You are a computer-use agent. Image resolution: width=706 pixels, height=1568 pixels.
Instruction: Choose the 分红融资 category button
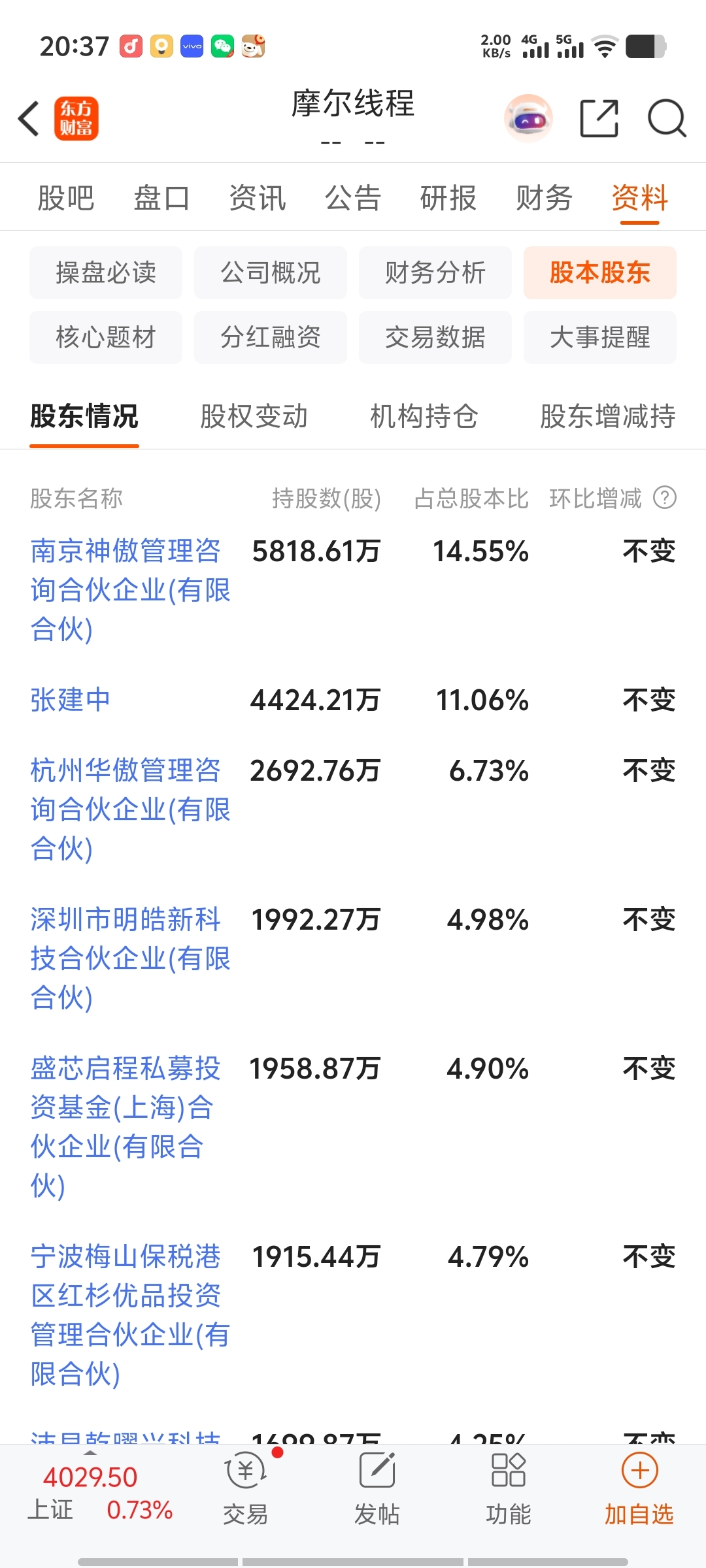click(x=271, y=337)
